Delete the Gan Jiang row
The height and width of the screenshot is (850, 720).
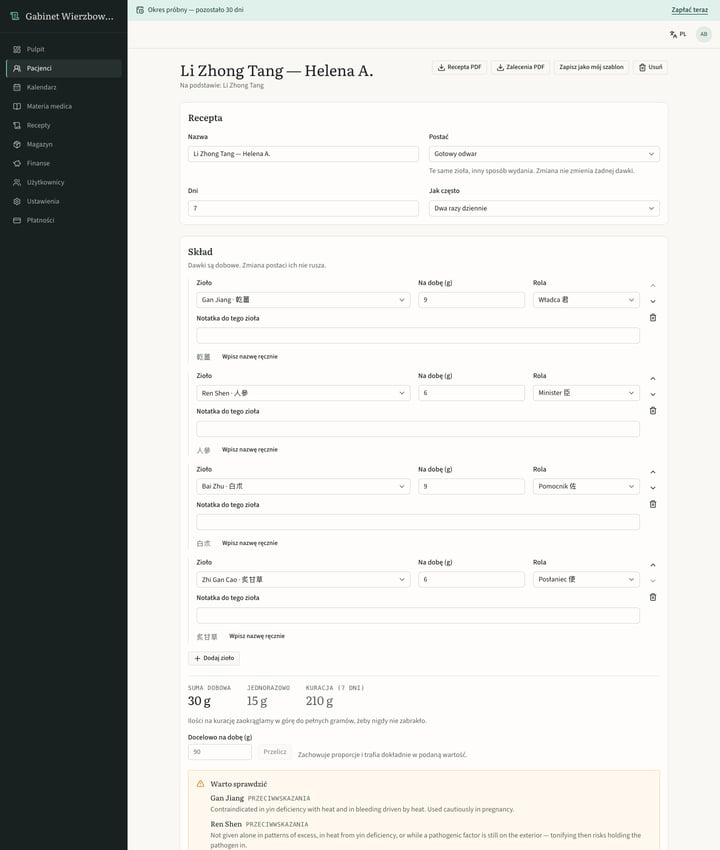pos(653,318)
